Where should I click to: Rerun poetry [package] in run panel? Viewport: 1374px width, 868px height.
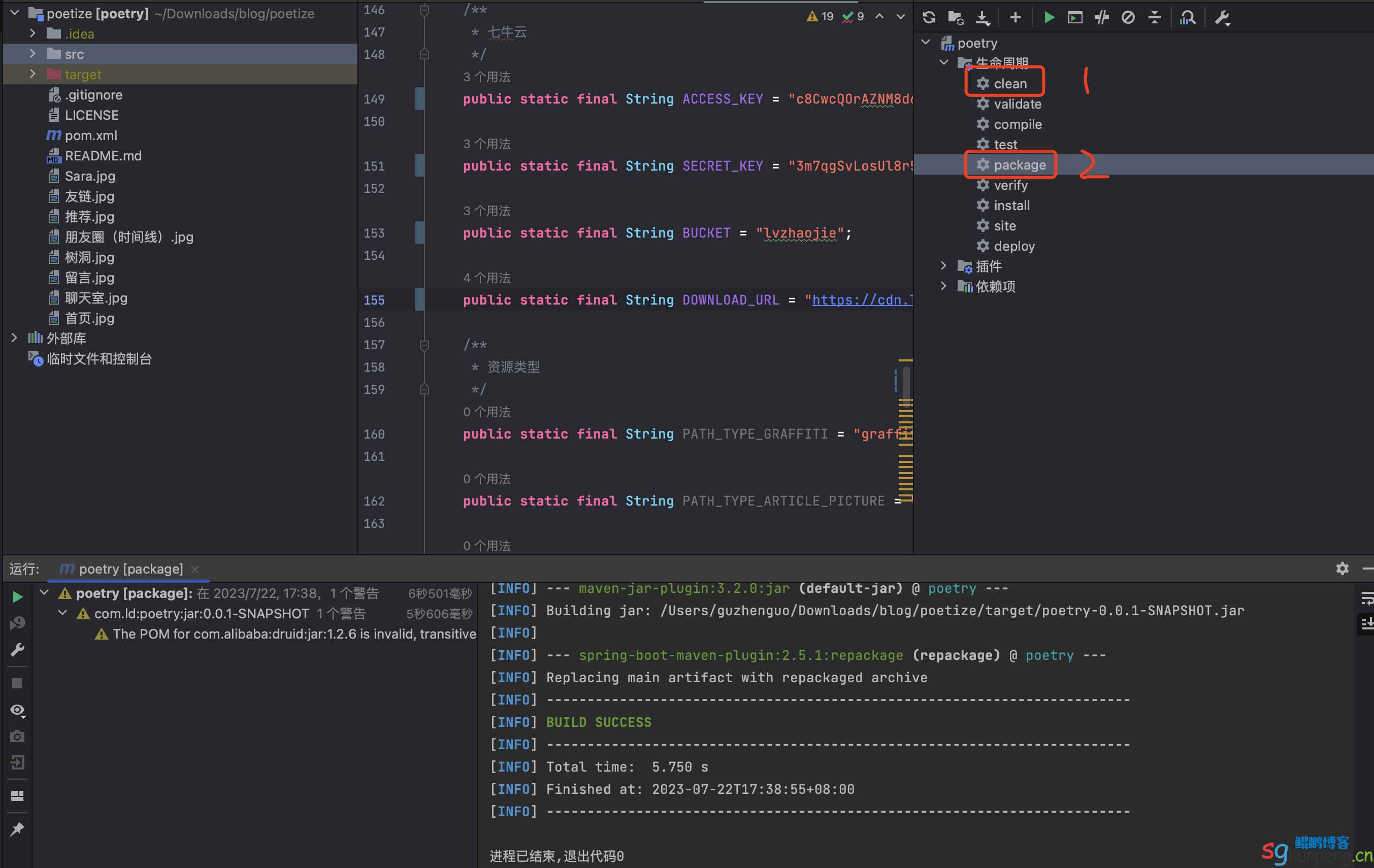pyautogui.click(x=17, y=596)
